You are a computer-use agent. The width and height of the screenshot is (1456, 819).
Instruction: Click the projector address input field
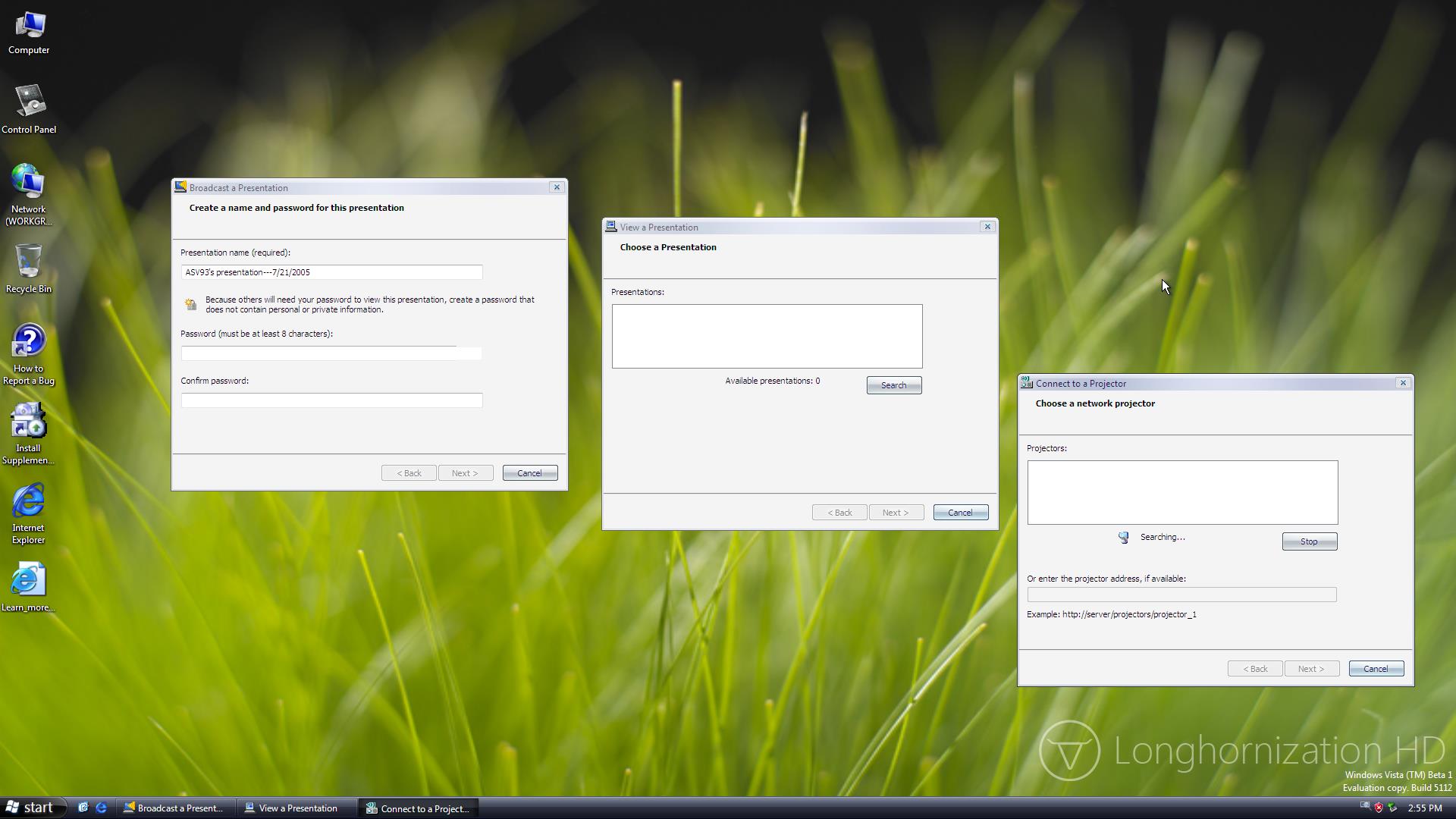1181,595
